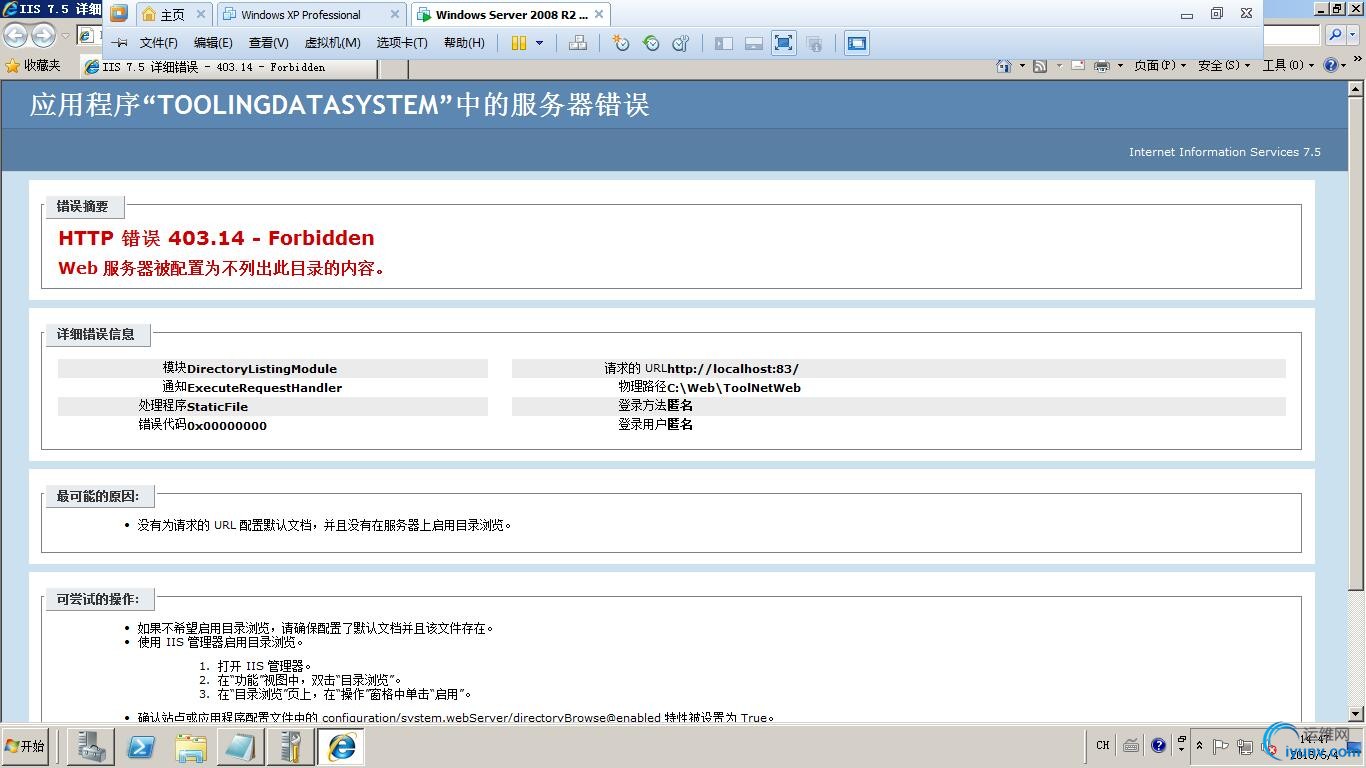Open the 工具(O) dropdown menu
1366x768 pixels.
(x=1289, y=65)
